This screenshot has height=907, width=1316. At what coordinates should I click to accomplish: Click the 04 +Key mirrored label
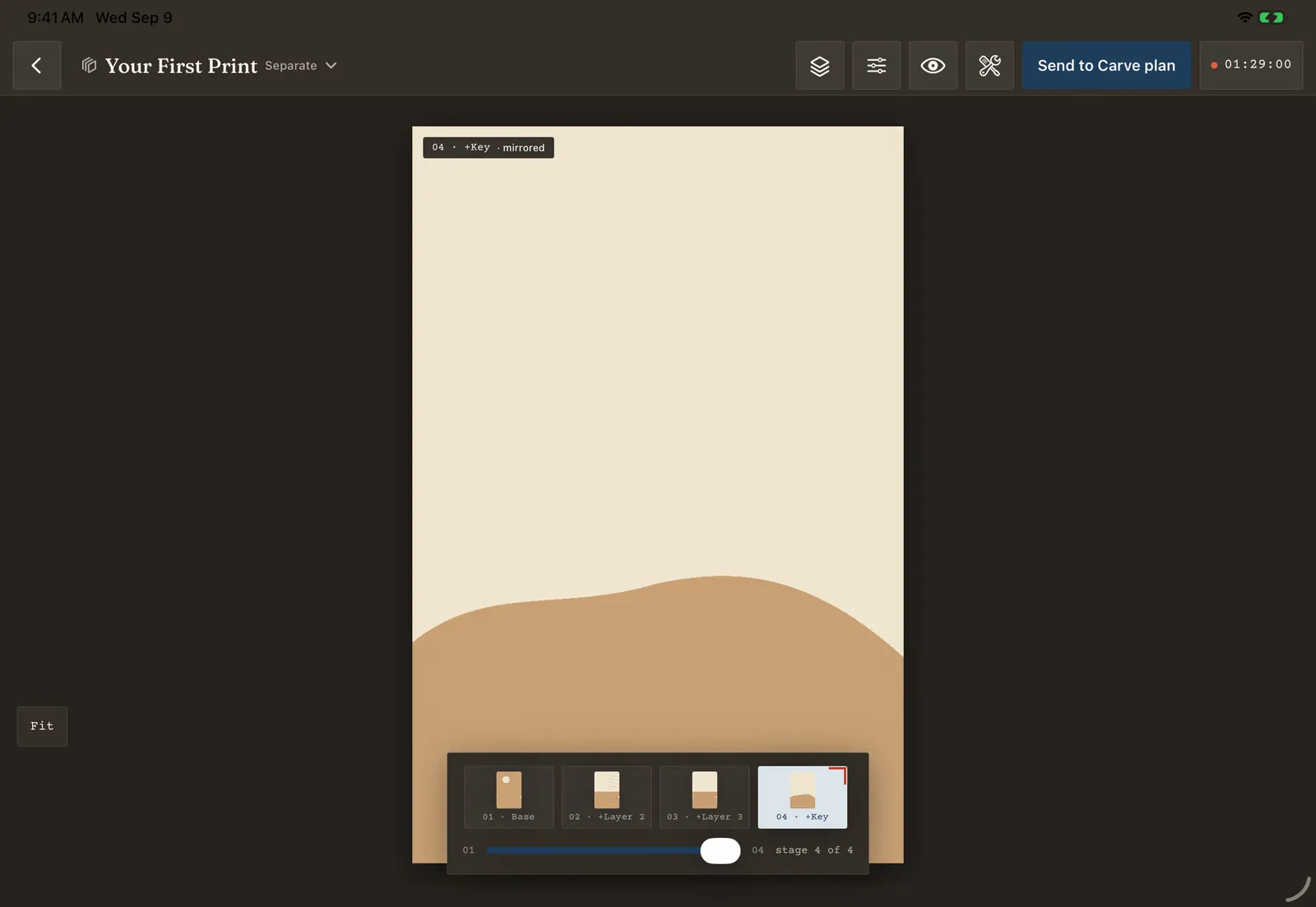click(x=489, y=147)
